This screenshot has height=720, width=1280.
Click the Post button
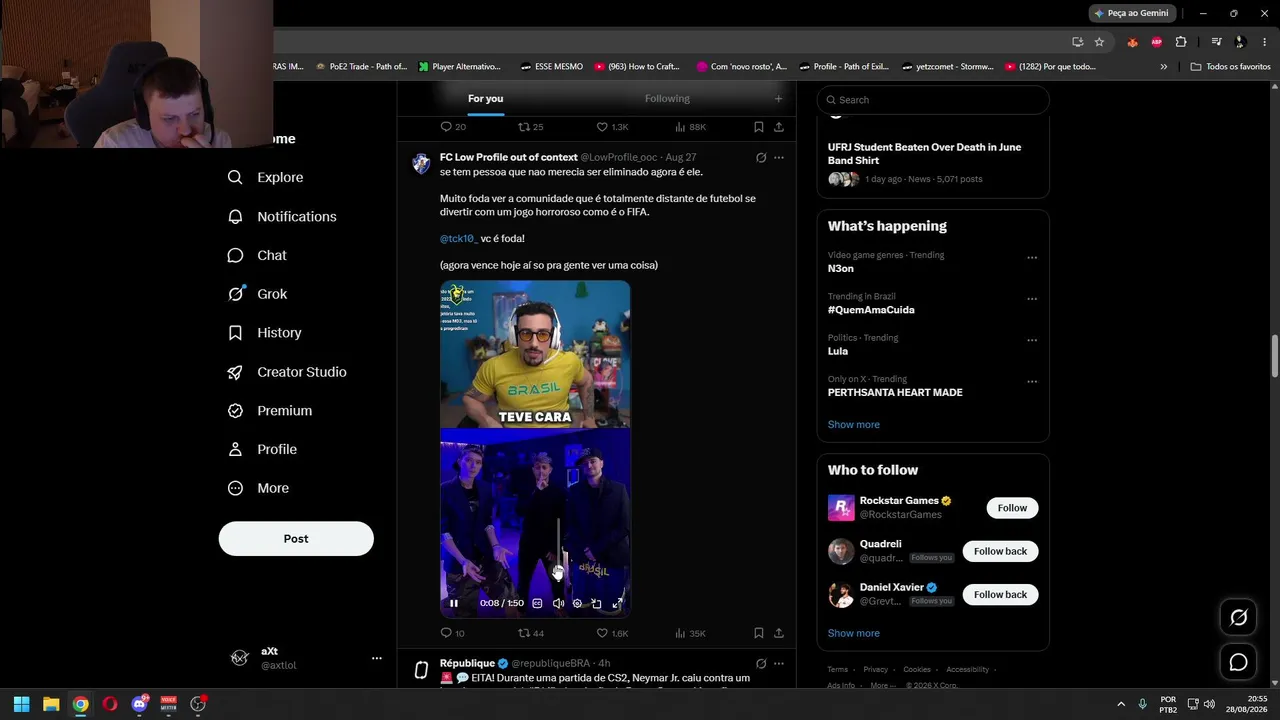(296, 539)
